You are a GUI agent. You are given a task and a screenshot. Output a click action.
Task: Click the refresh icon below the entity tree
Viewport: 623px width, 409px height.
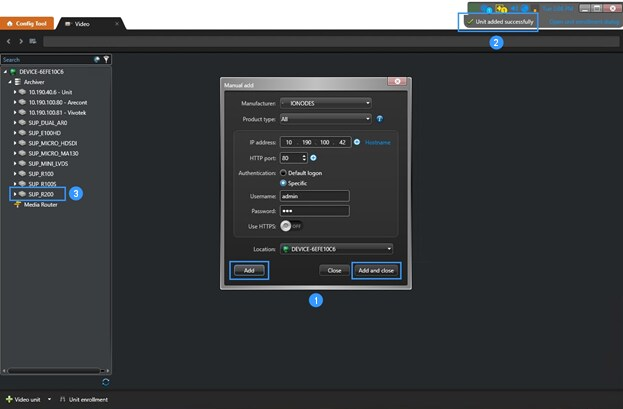(x=106, y=382)
